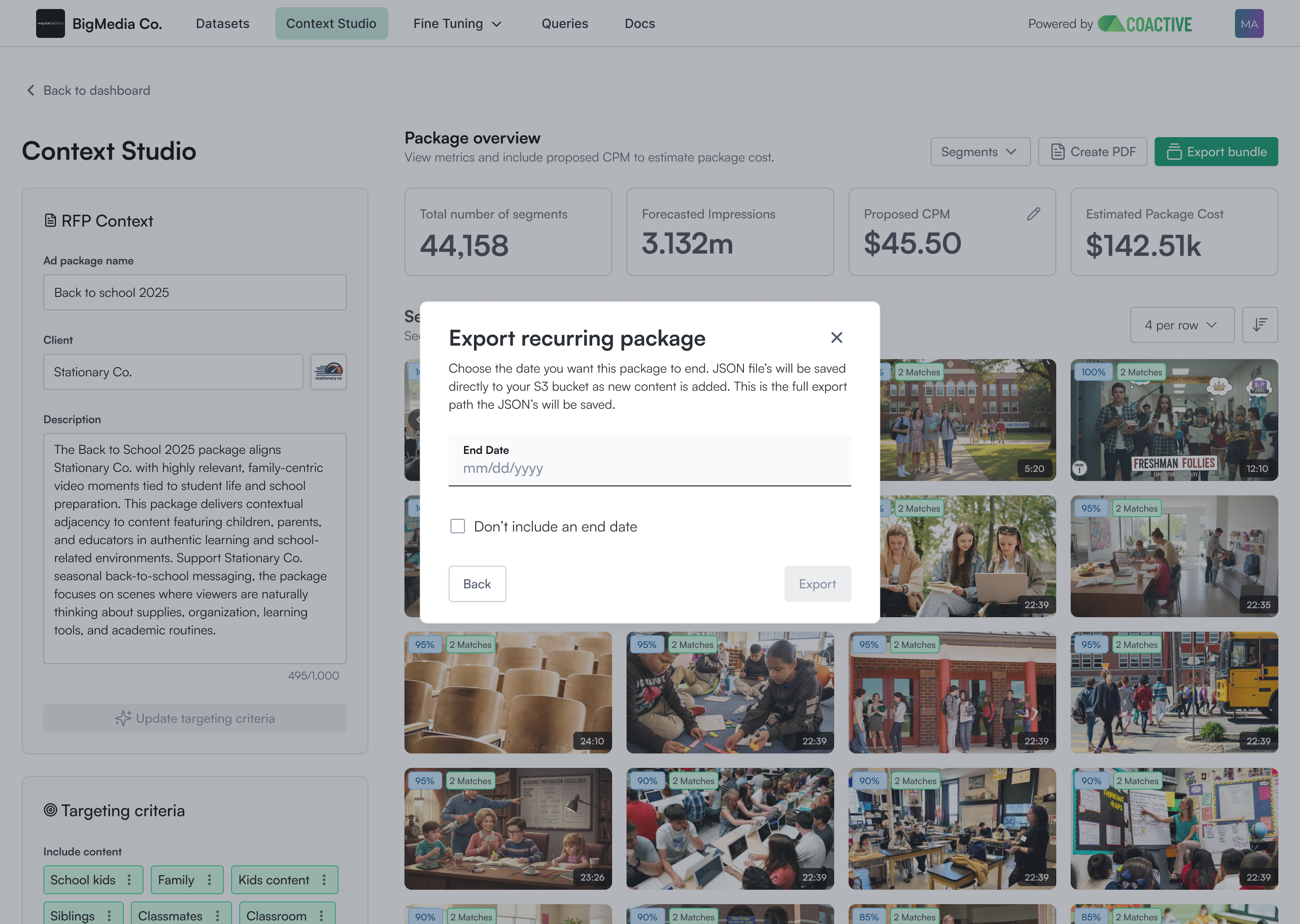Open options for Classmates tag
1300x924 pixels.
click(218, 915)
